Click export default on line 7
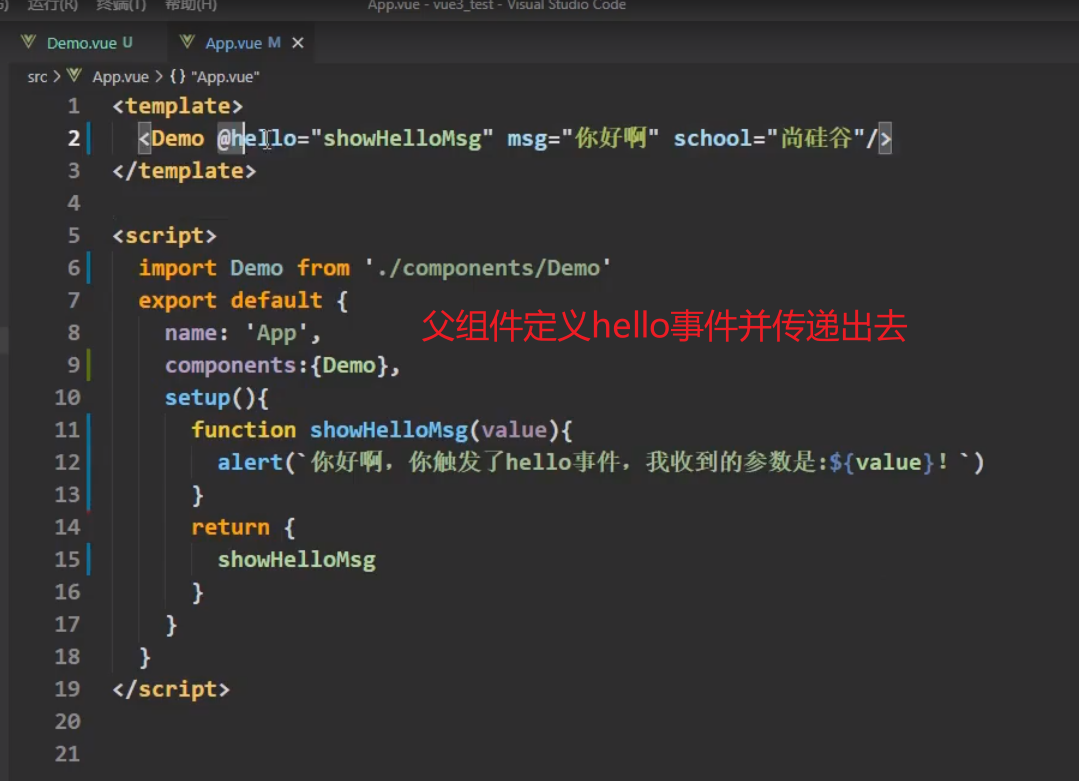The width and height of the screenshot is (1079, 781). coord(231,300)
